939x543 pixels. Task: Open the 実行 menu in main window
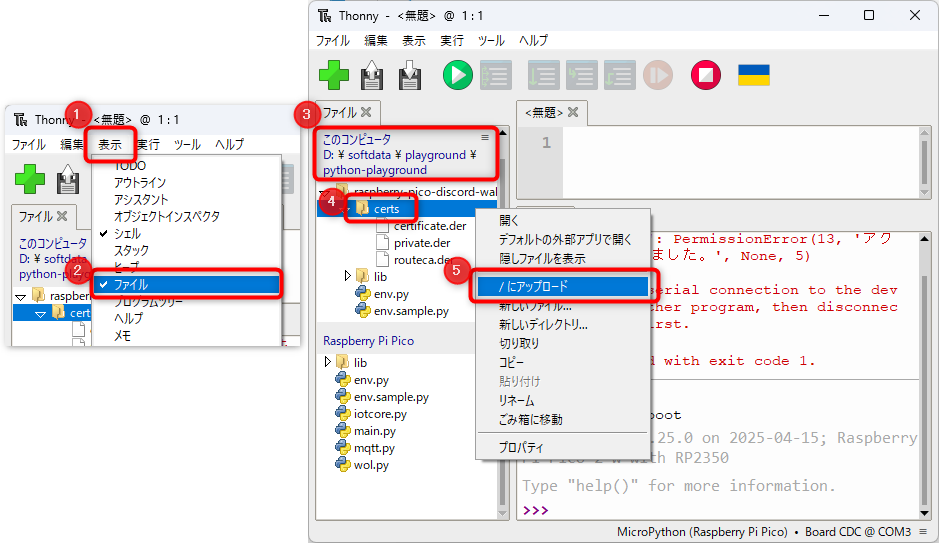point(452,40)
